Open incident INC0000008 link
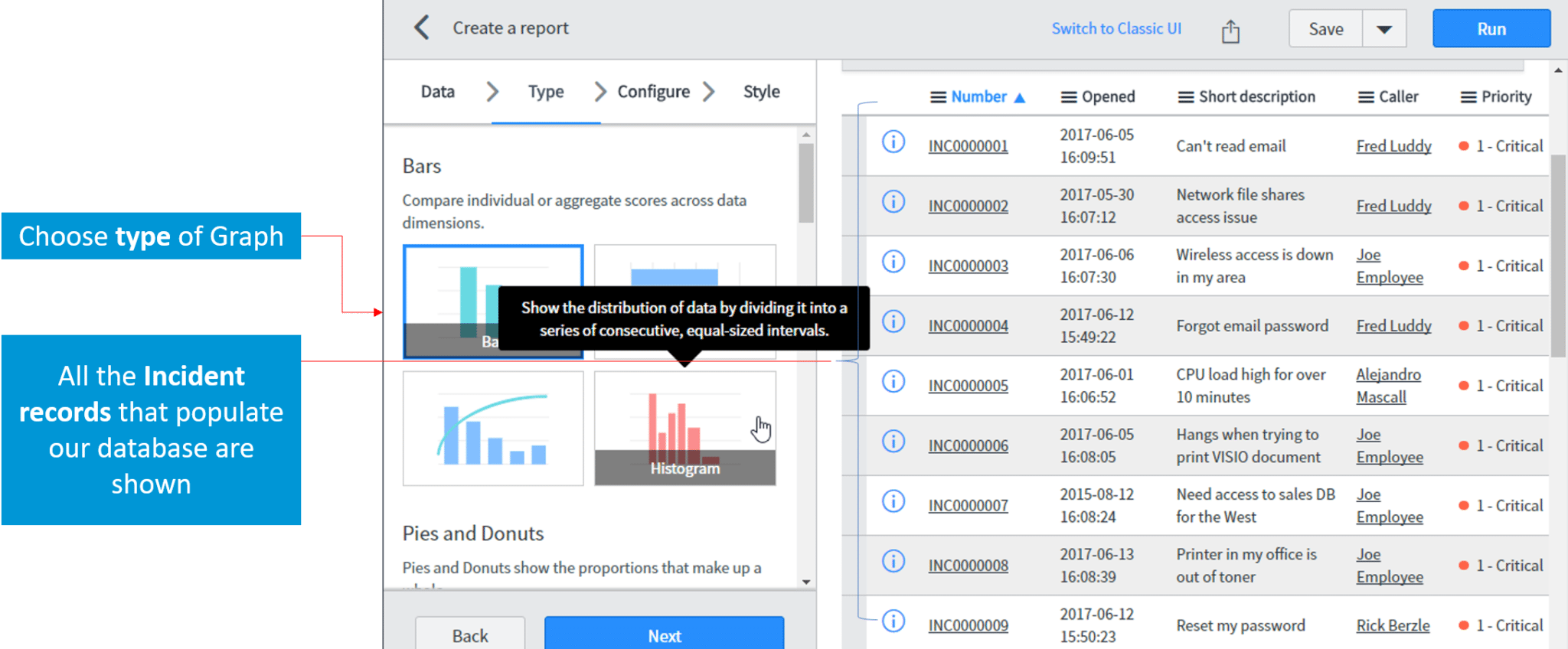The width and height of the screenshot is (1568, 649). click(968, 566)
